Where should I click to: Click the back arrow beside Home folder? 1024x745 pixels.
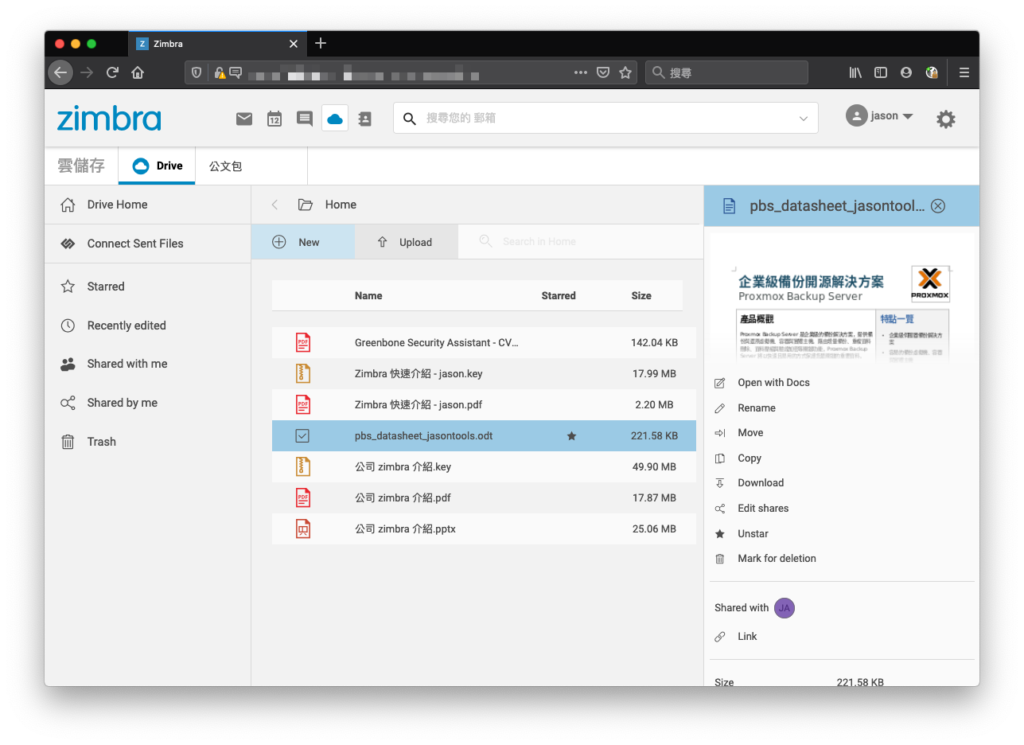pos(275,204)
